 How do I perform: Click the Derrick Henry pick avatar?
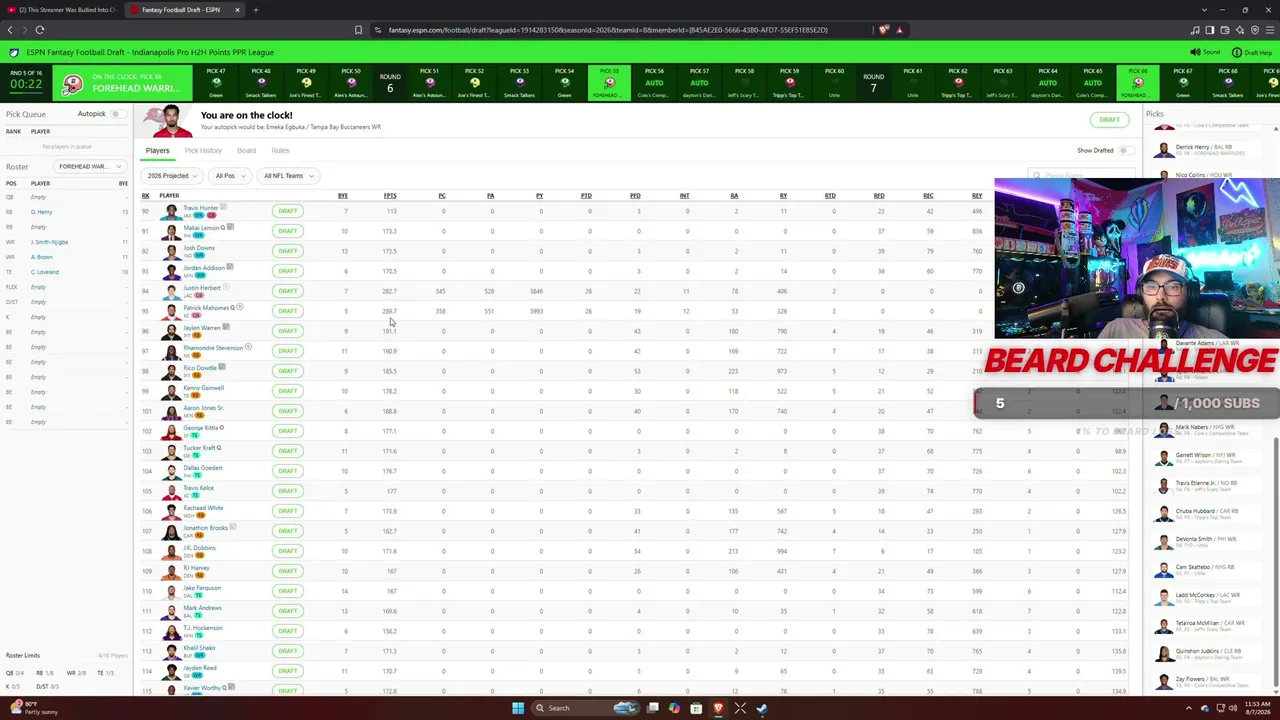click(1164, 150)
